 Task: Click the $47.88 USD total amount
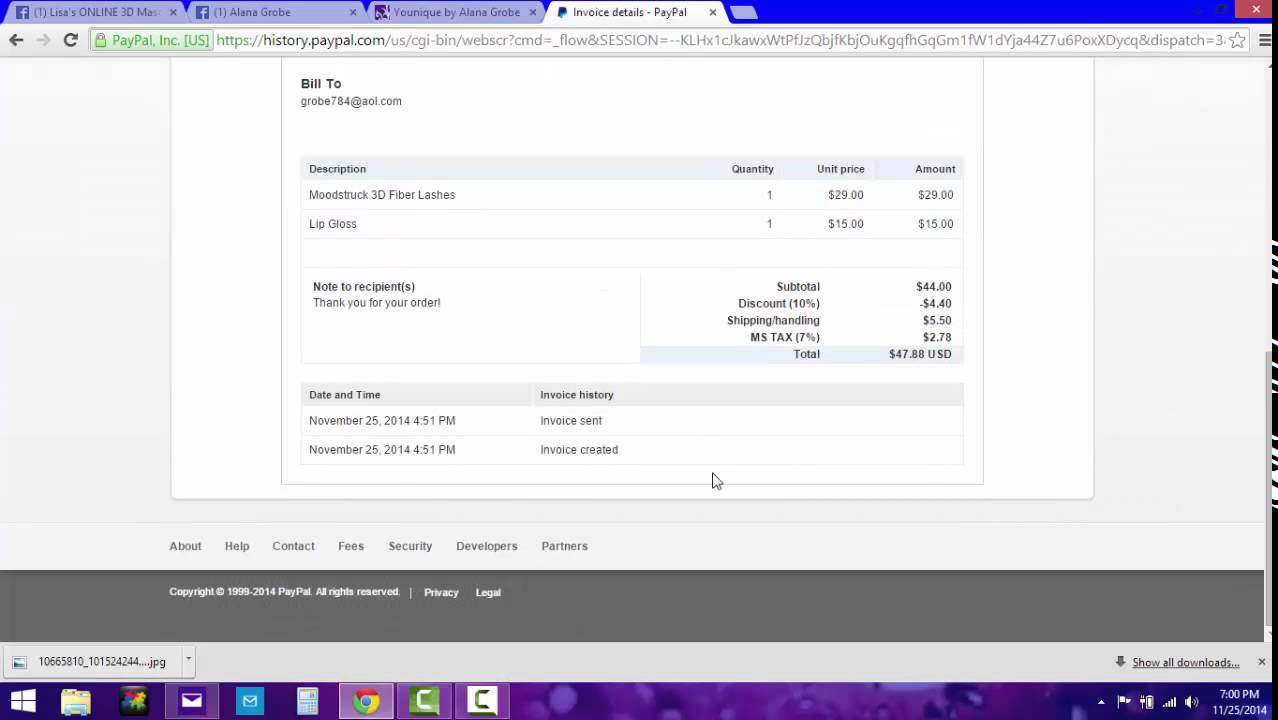(920, 354)
